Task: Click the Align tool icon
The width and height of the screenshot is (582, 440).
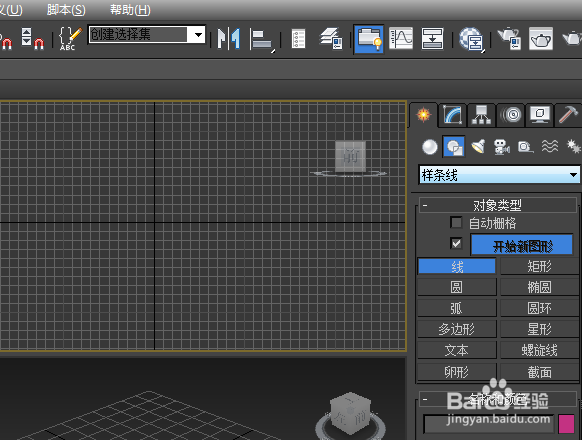Action: tap(262, 40)
